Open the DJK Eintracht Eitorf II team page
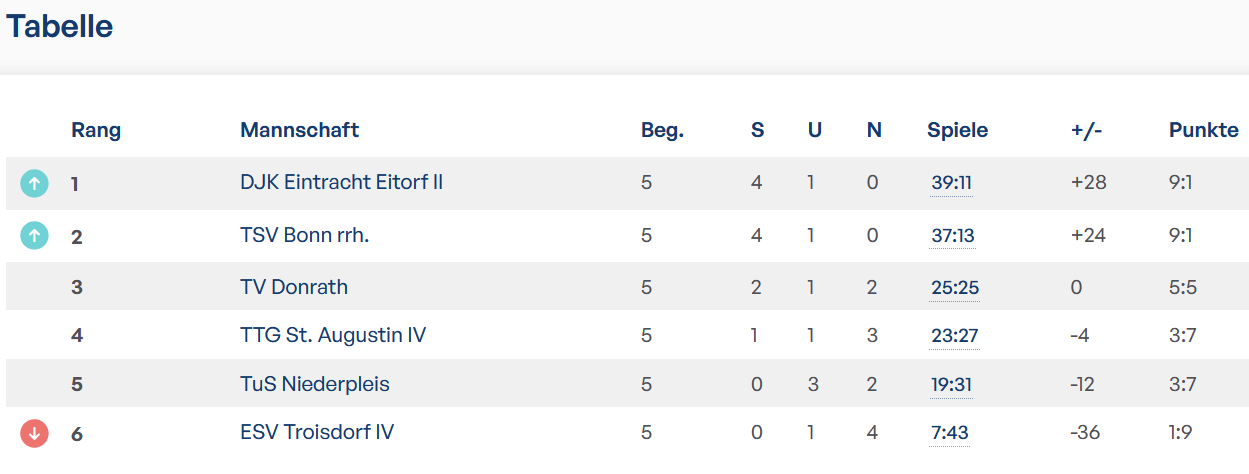This screenshot has height=474, width=1249. click(341, 182)
